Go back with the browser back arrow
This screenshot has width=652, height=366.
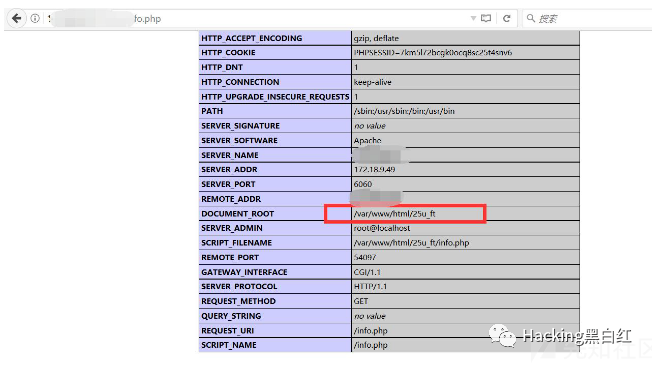[17, 18]
